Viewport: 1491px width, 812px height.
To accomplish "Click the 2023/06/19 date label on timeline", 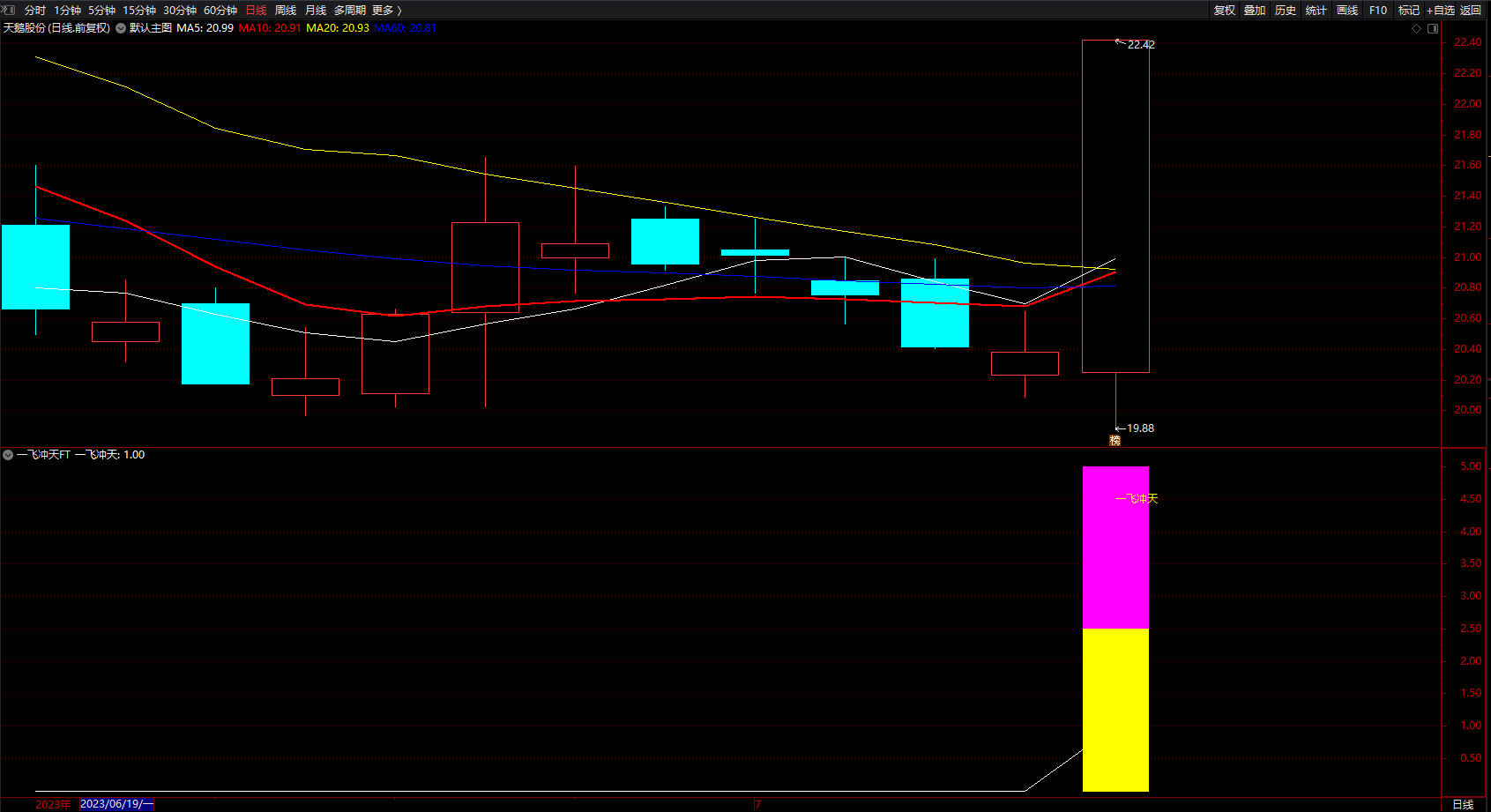I will click(x=116, y=804).
